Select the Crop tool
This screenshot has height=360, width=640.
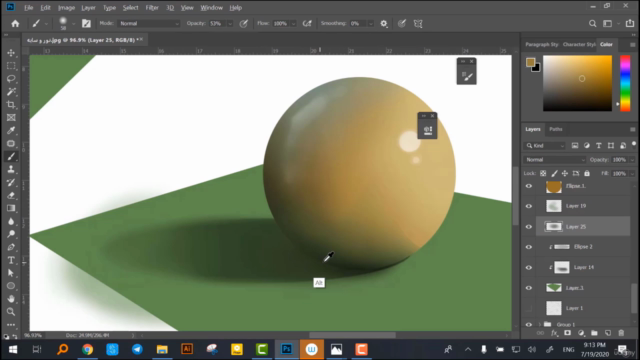[x=11, y=104]
